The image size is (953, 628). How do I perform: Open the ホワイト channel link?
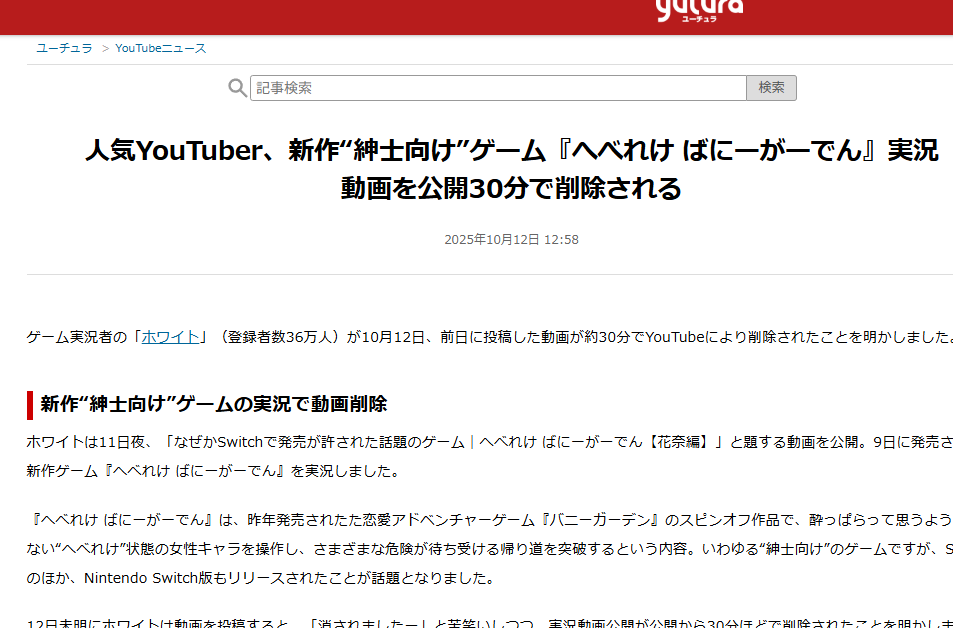click(x=170, y=337)
